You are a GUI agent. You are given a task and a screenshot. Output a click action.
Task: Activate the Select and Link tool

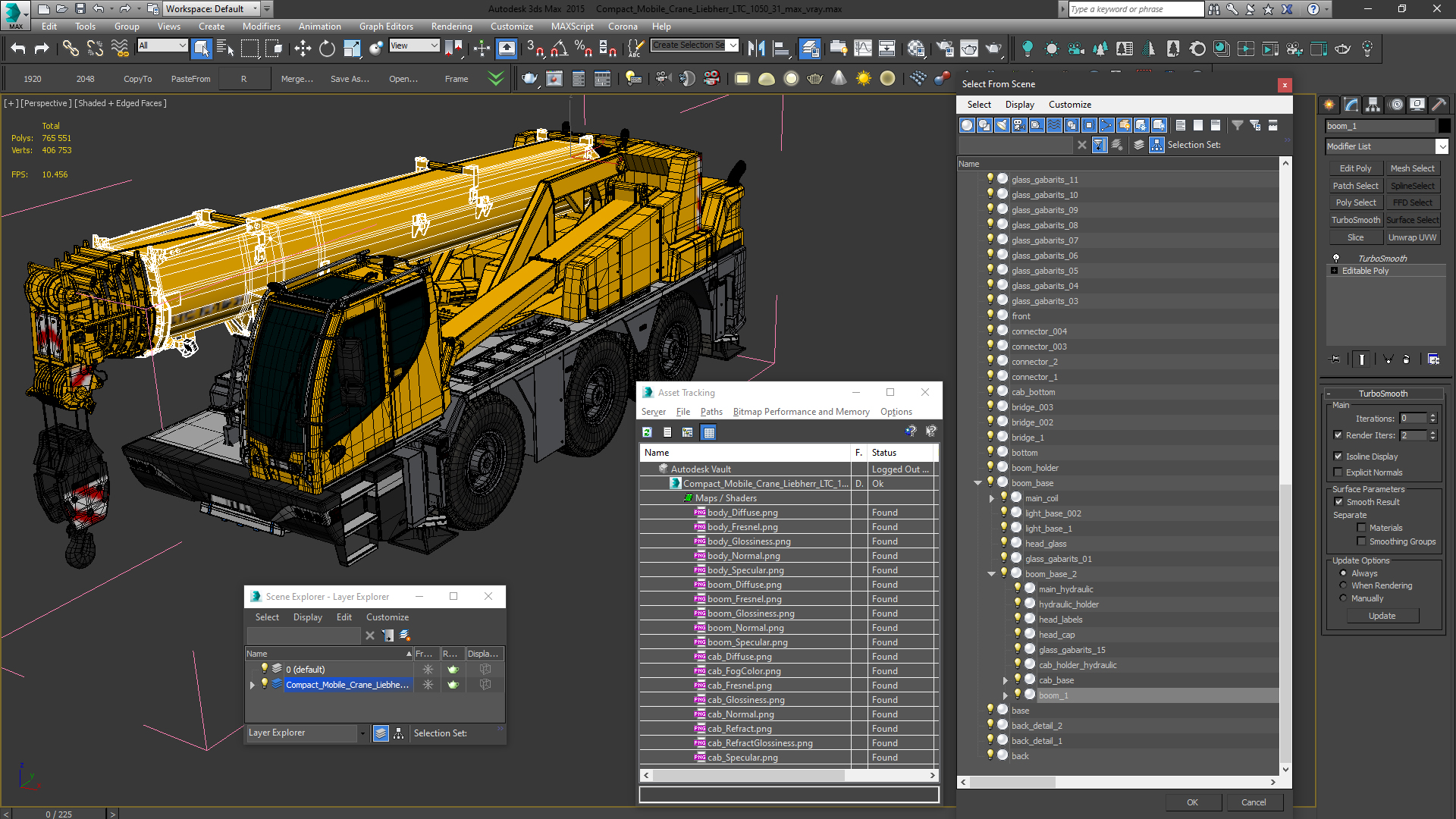(x=71, y=49)
